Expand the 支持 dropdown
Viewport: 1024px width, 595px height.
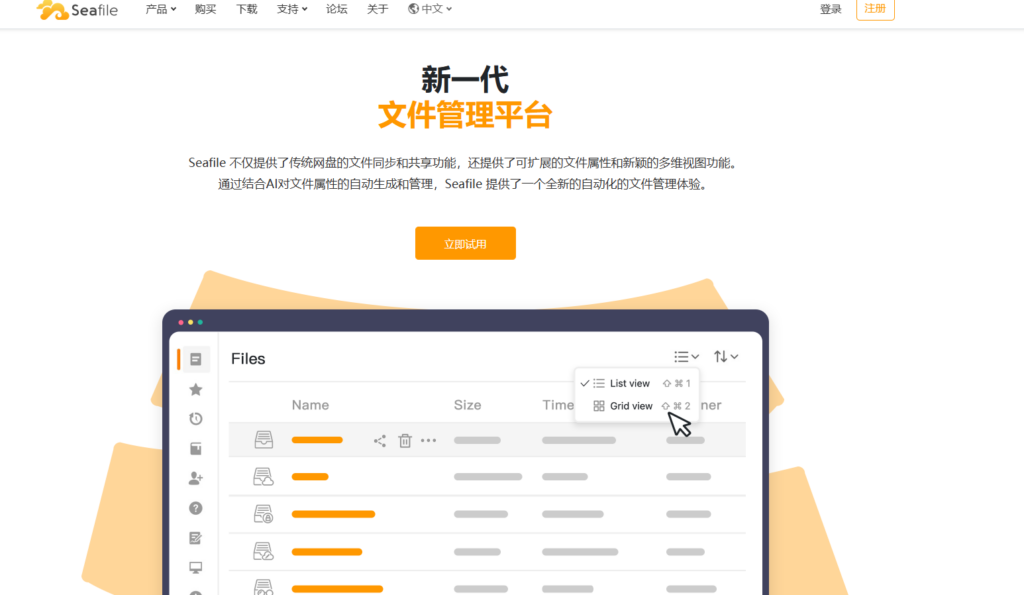tap(291, 10)
